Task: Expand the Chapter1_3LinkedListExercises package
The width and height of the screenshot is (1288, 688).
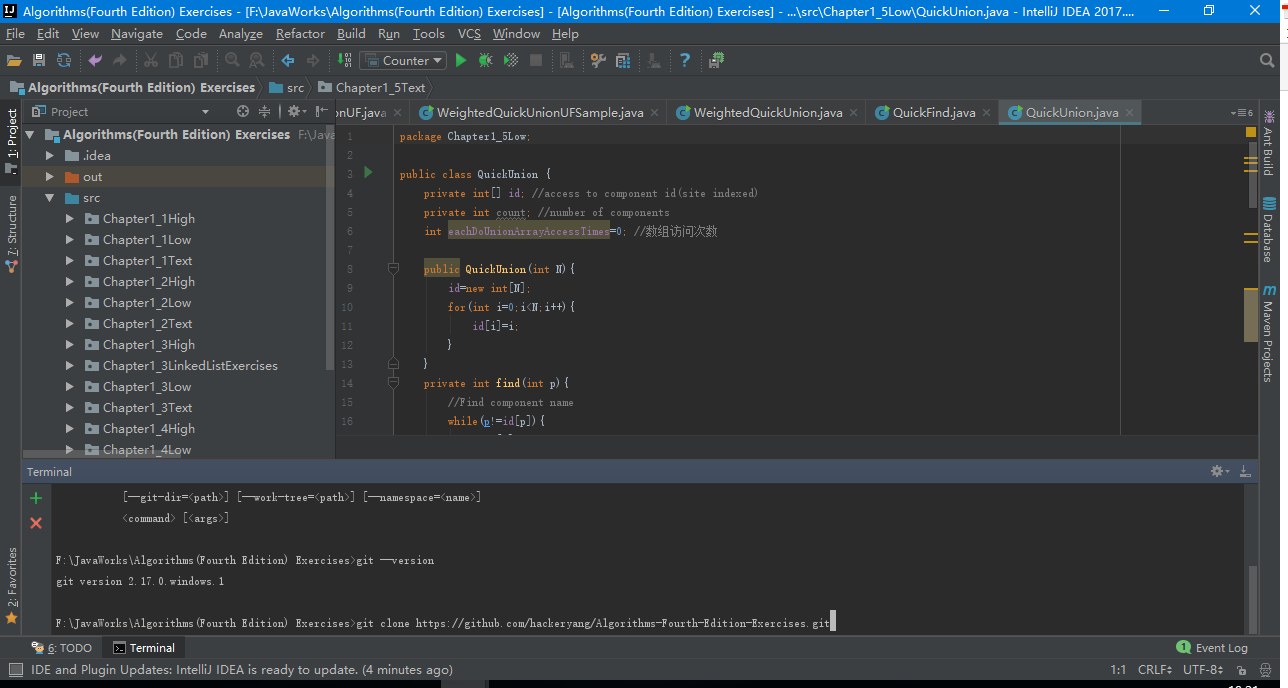Action: click(x=70, y=365)
